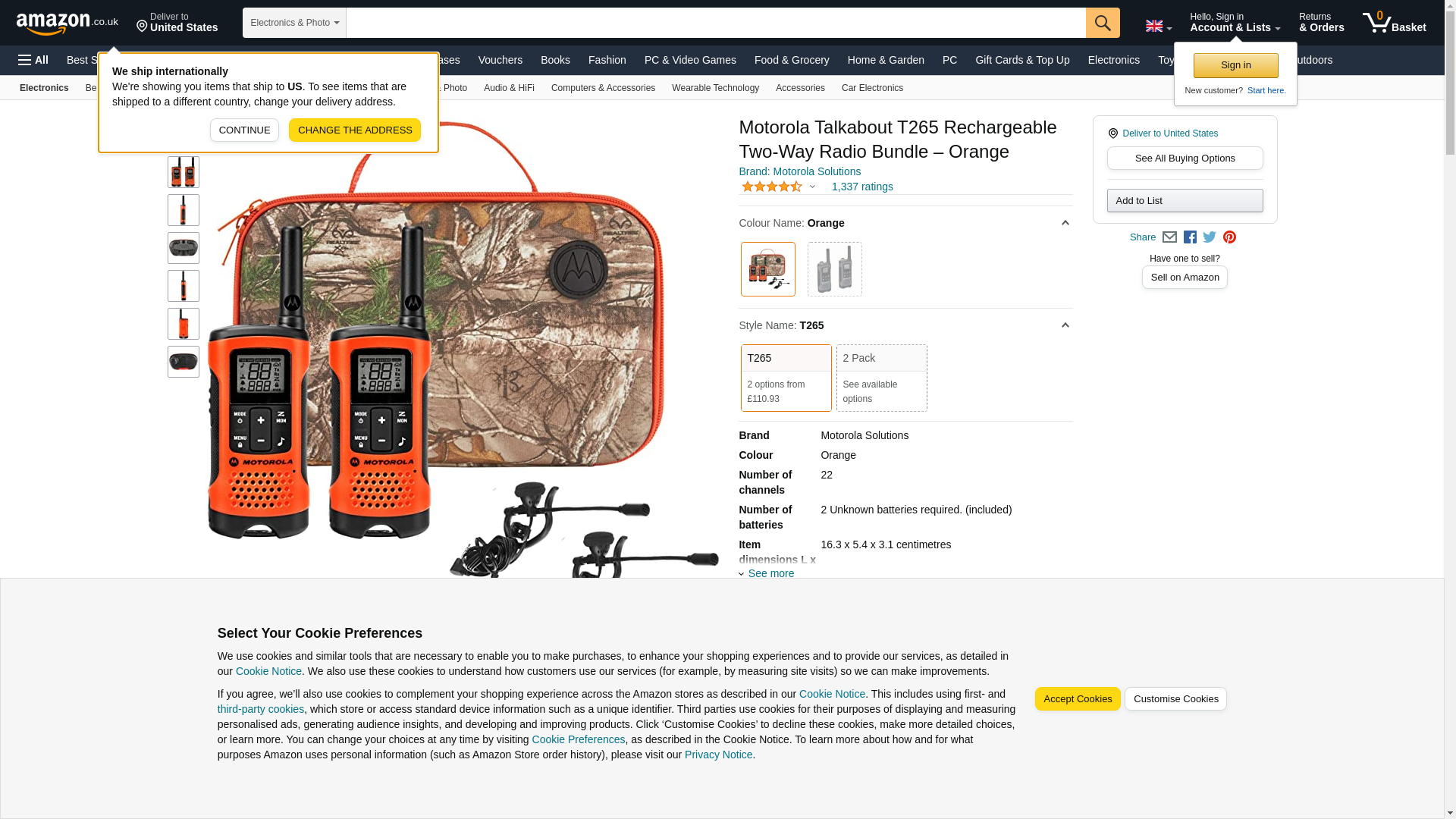The image size is (1456, 819).
Task: Open the language flag dropdown
Action: [x=1158, y=27]
